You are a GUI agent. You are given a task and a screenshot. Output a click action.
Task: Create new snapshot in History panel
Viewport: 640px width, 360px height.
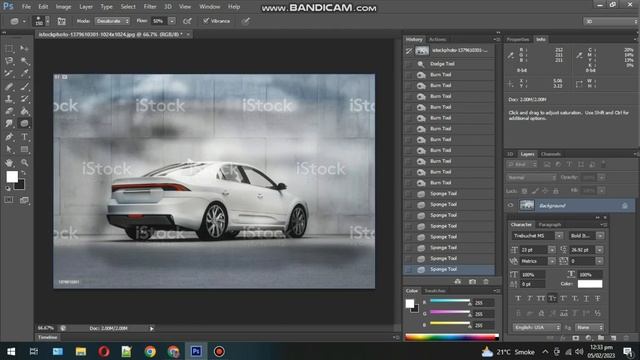tap(472, 282)
